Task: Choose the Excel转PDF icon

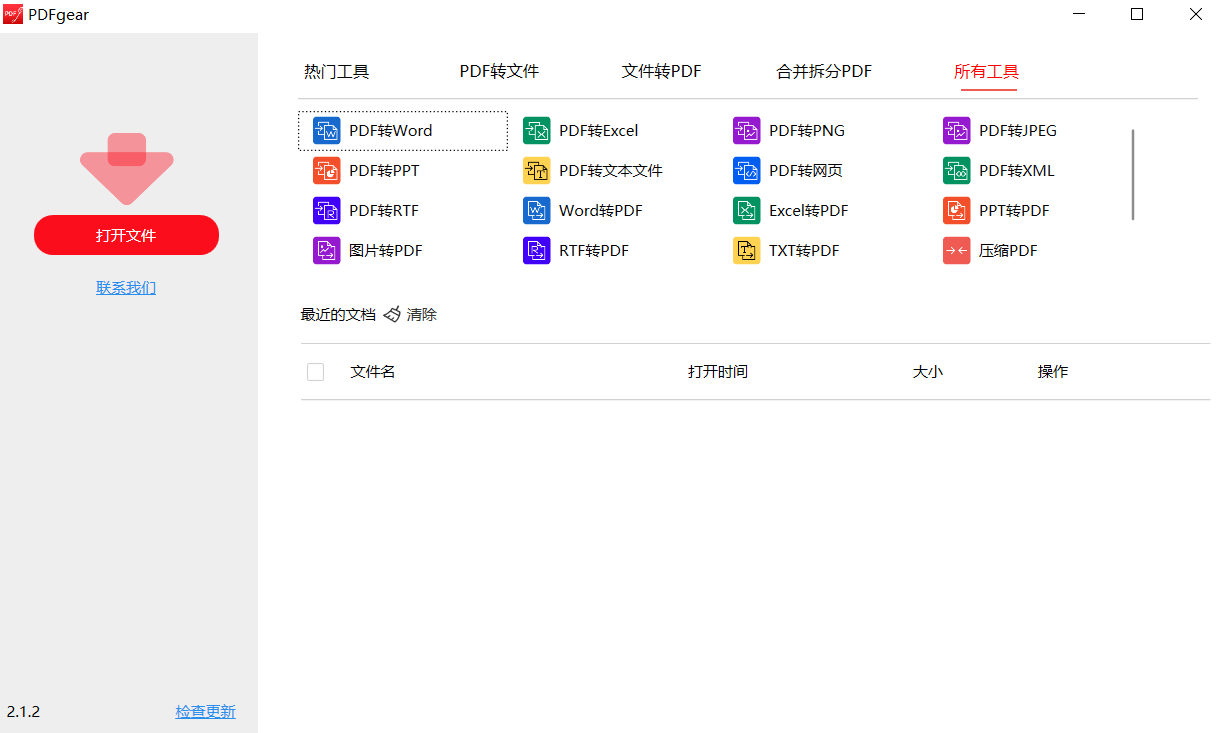Action: point(747,211)
